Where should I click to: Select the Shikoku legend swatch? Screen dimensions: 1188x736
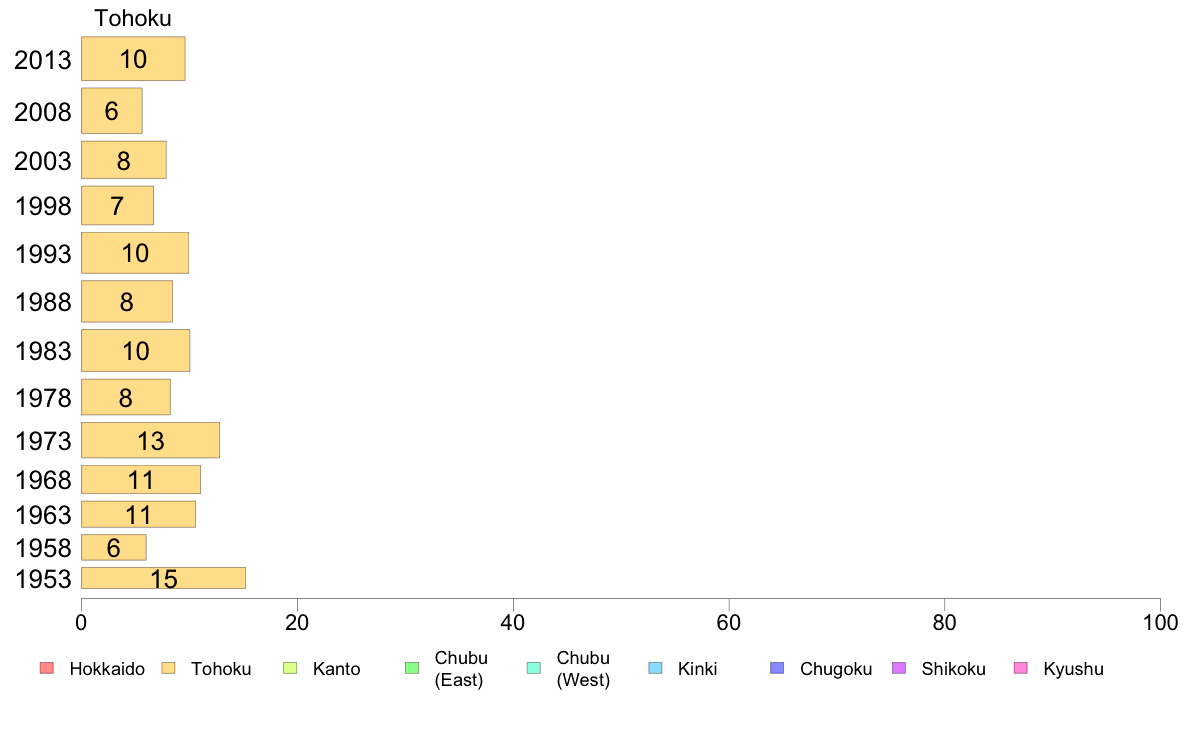[x=899, y=668]
